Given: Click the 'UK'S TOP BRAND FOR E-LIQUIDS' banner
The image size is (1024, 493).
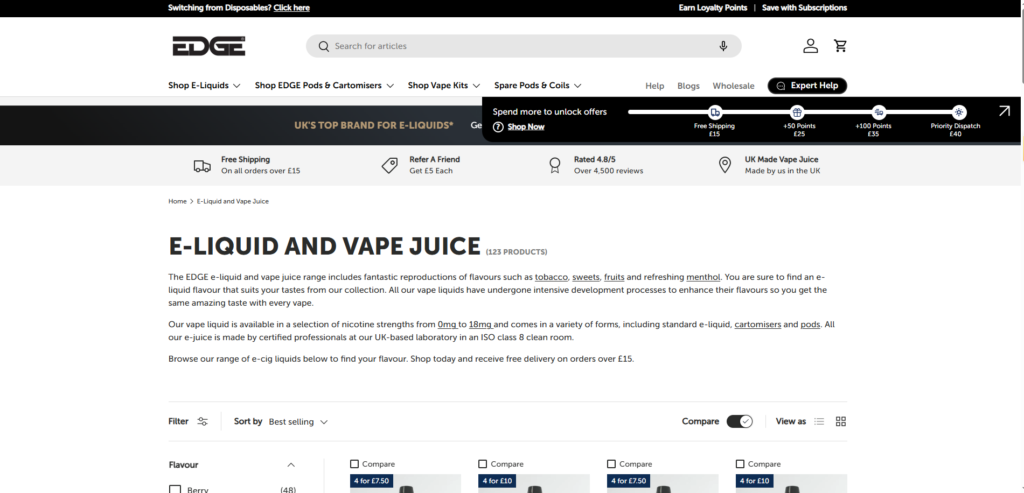Looking at the screenshot, I should (374, 125).
